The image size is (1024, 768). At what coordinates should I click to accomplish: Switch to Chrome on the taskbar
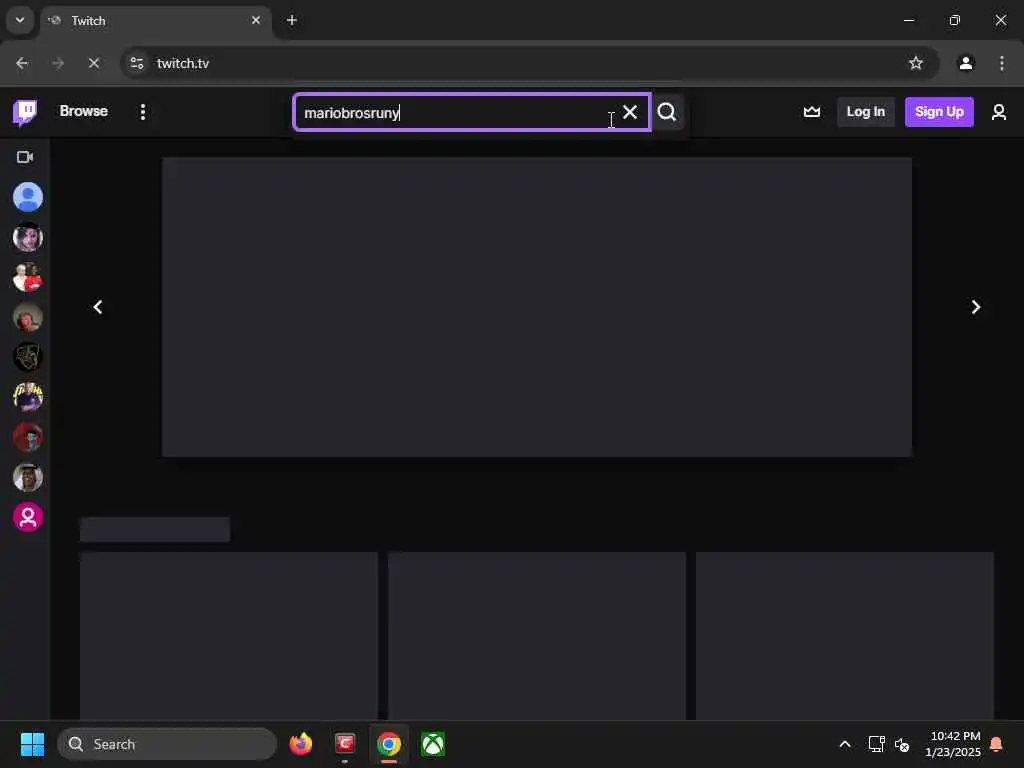pyautogui.click(x=389, y=744)
